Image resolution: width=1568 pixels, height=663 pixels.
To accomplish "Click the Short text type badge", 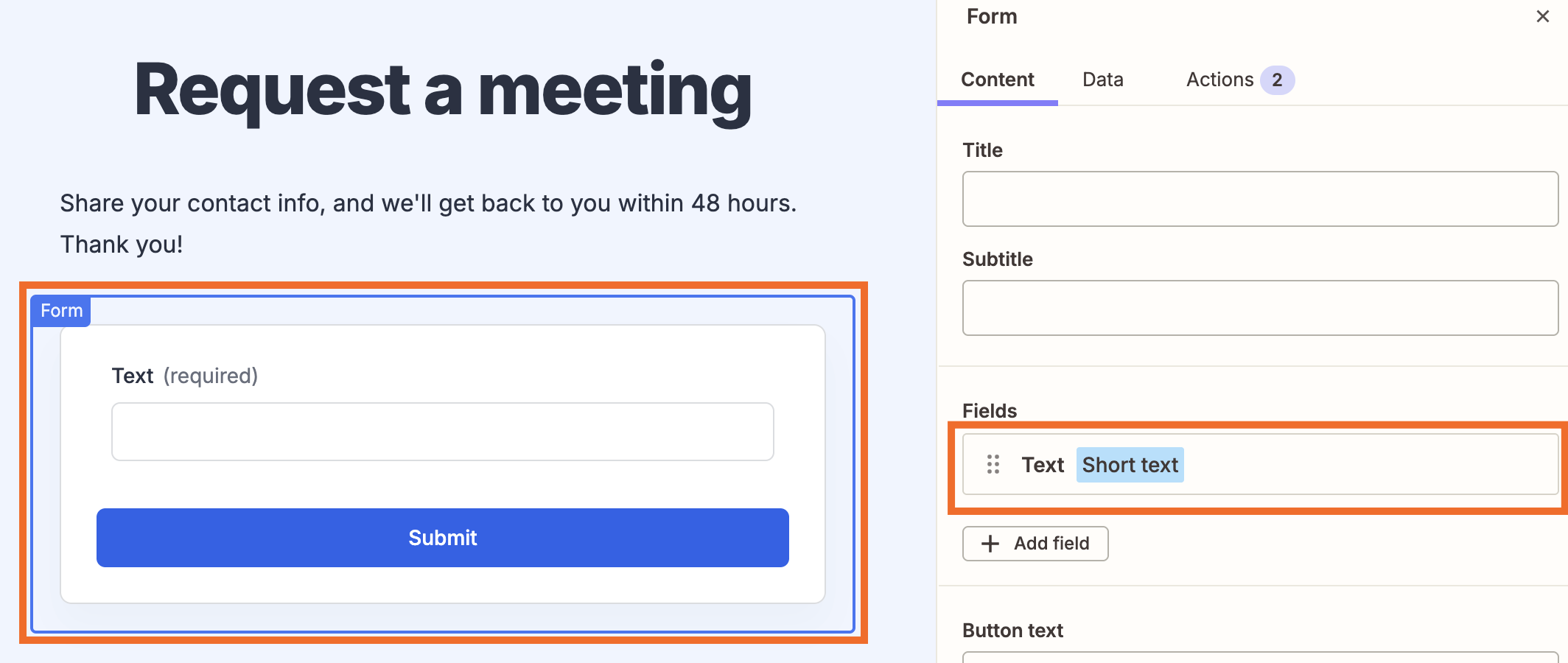I will click(x=1130, y=465).
